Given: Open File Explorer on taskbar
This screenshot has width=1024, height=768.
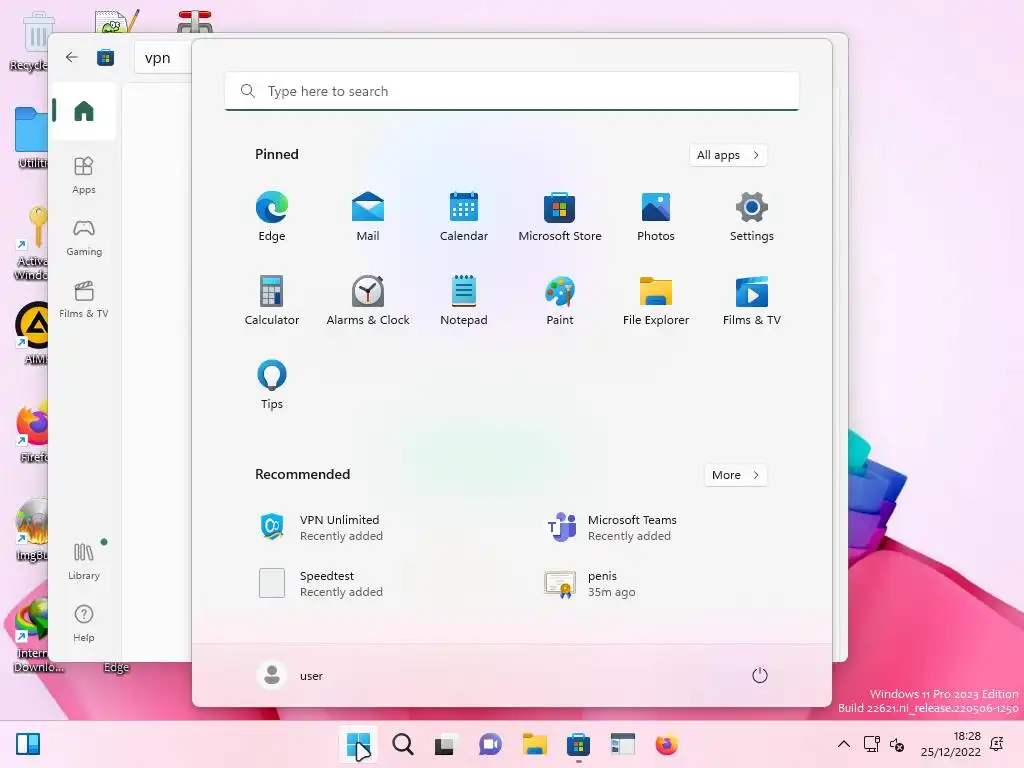Looking at the screenshot, I should pos(534,744).
